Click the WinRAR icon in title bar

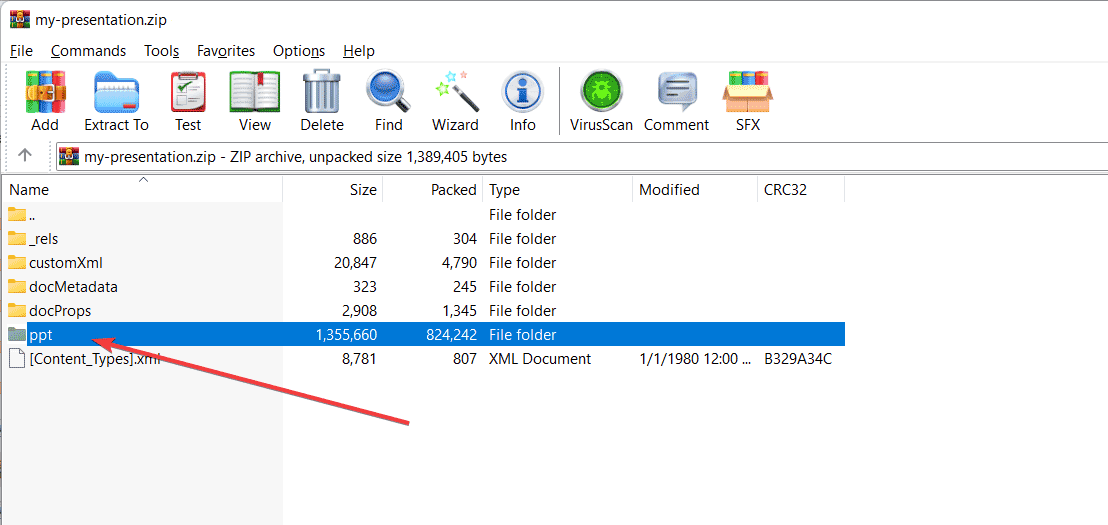click(x=20, y=18)
